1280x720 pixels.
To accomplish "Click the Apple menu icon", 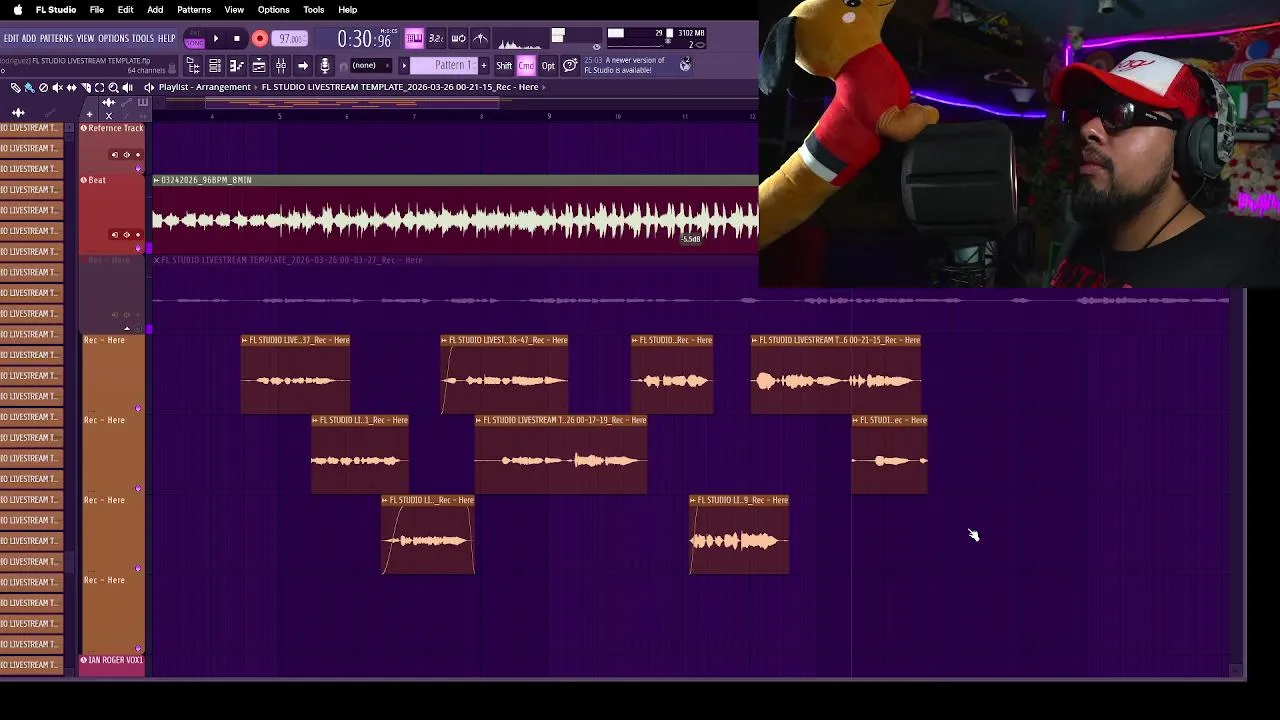I will [17, 9].
